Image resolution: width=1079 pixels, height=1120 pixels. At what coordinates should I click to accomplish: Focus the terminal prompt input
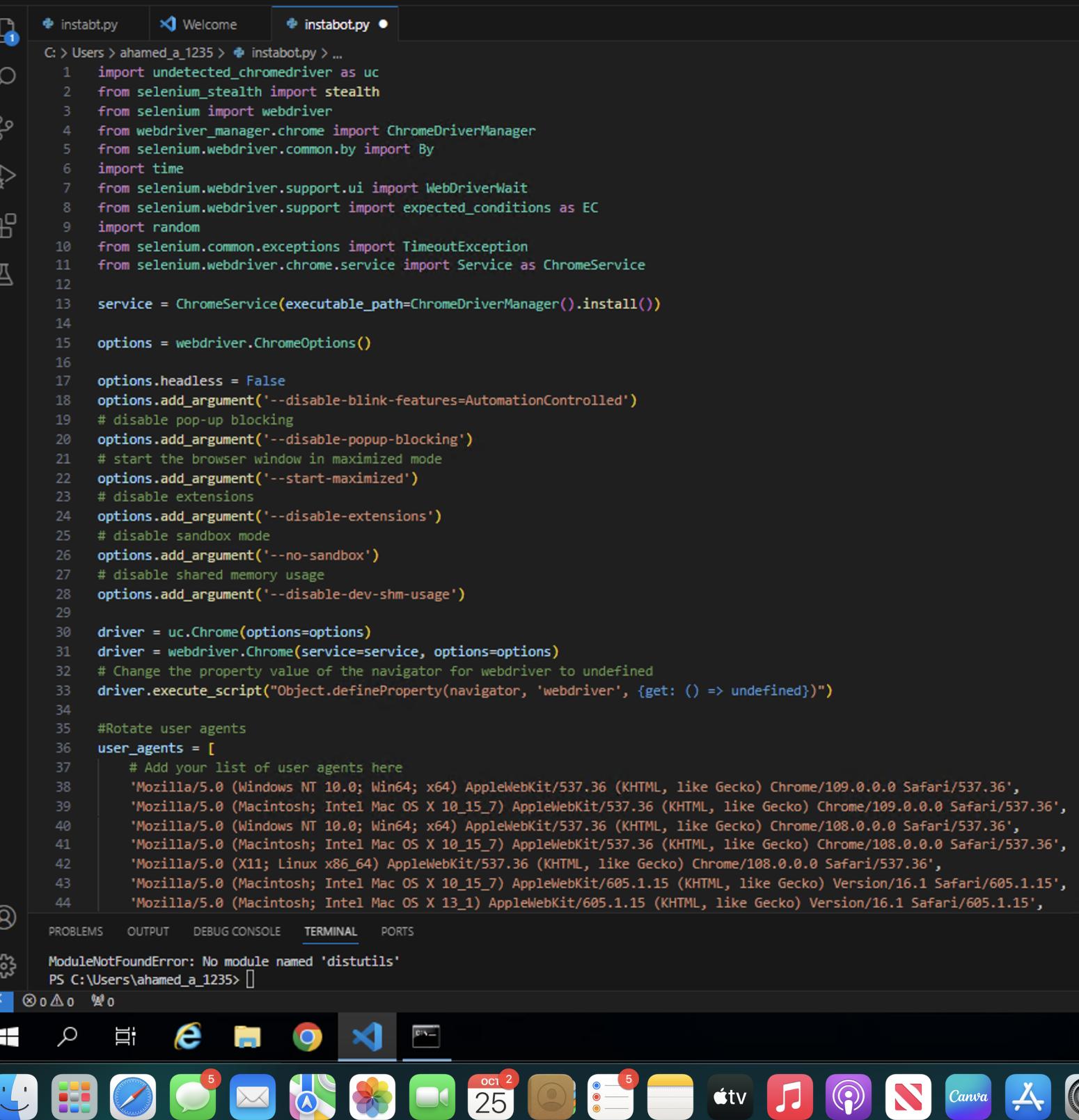pos(251,980)
